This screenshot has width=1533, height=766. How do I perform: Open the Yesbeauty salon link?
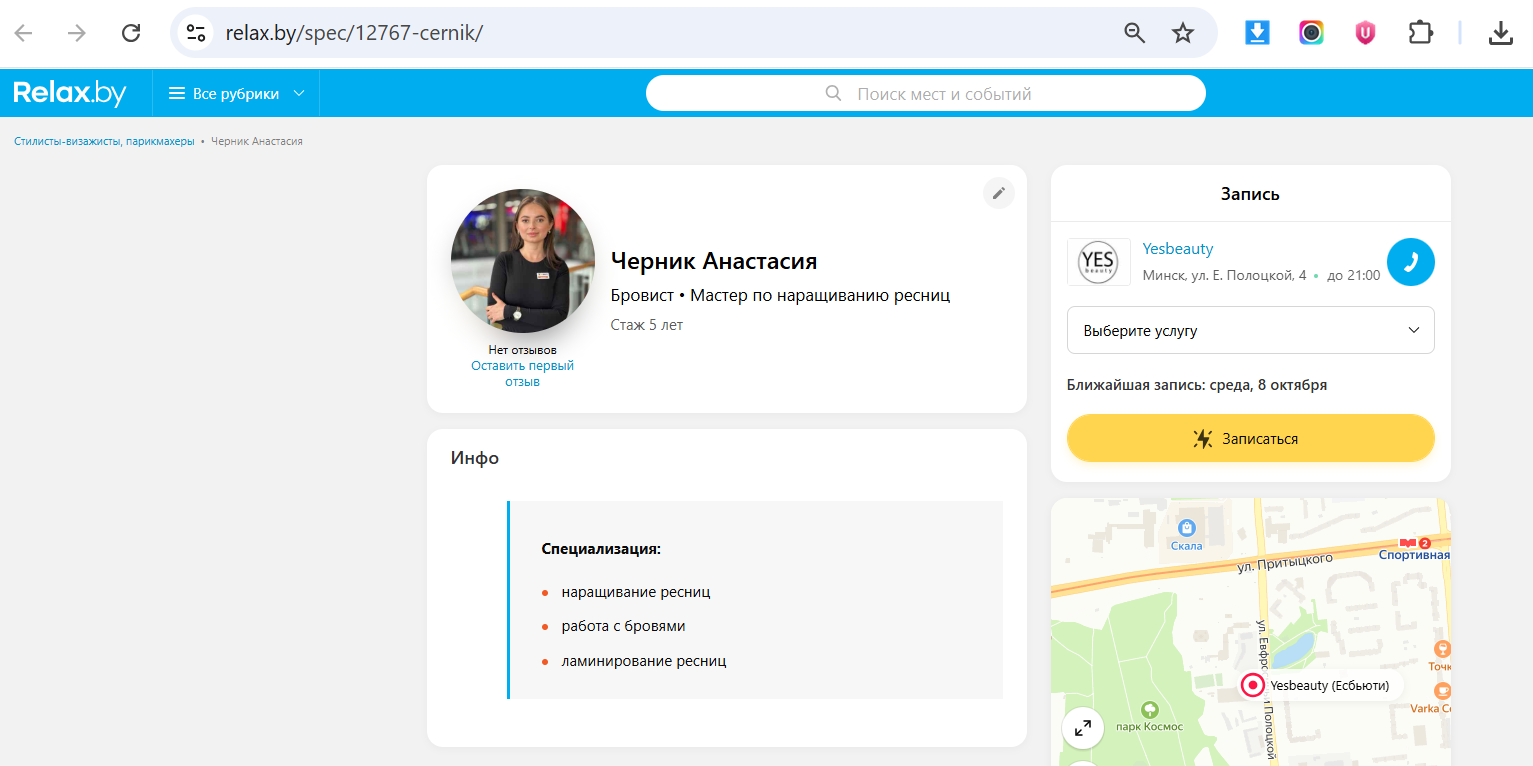(x=1178, y=249)
